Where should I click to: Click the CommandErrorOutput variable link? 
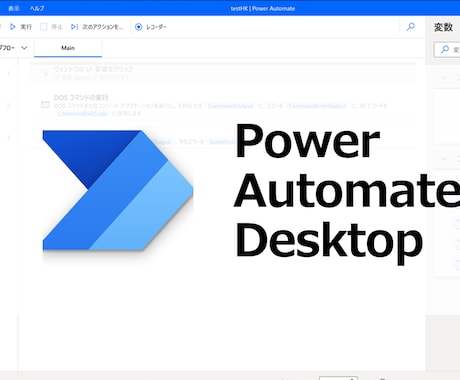coord(317,106)
